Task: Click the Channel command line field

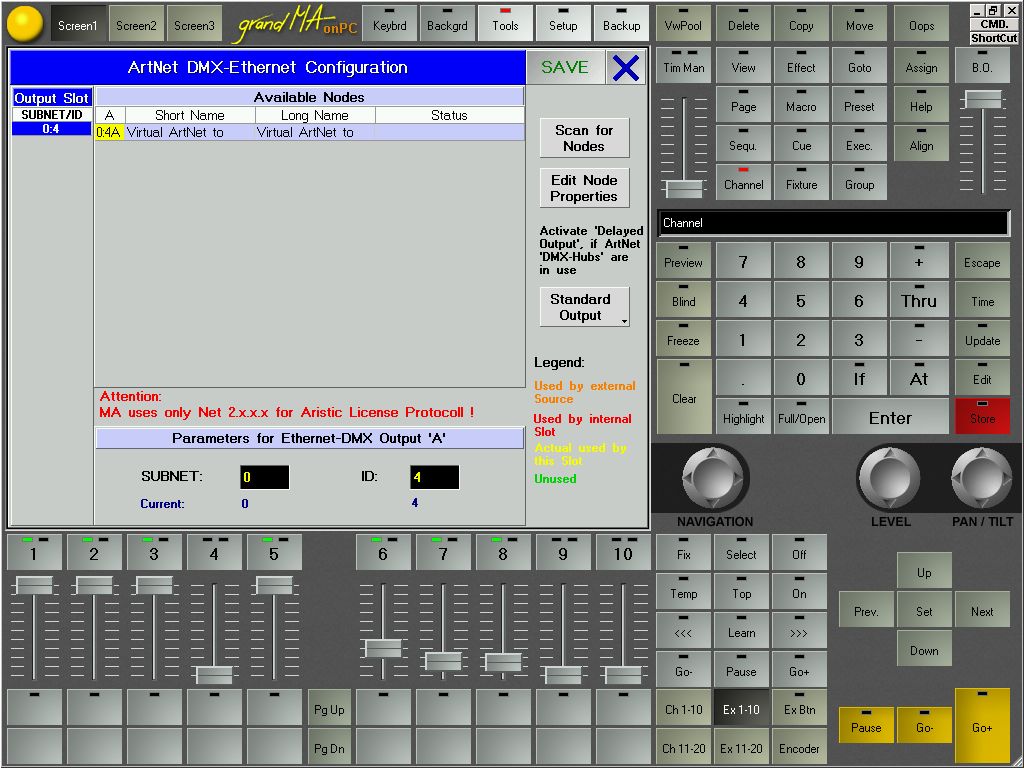Action: [x=833, y=223]
